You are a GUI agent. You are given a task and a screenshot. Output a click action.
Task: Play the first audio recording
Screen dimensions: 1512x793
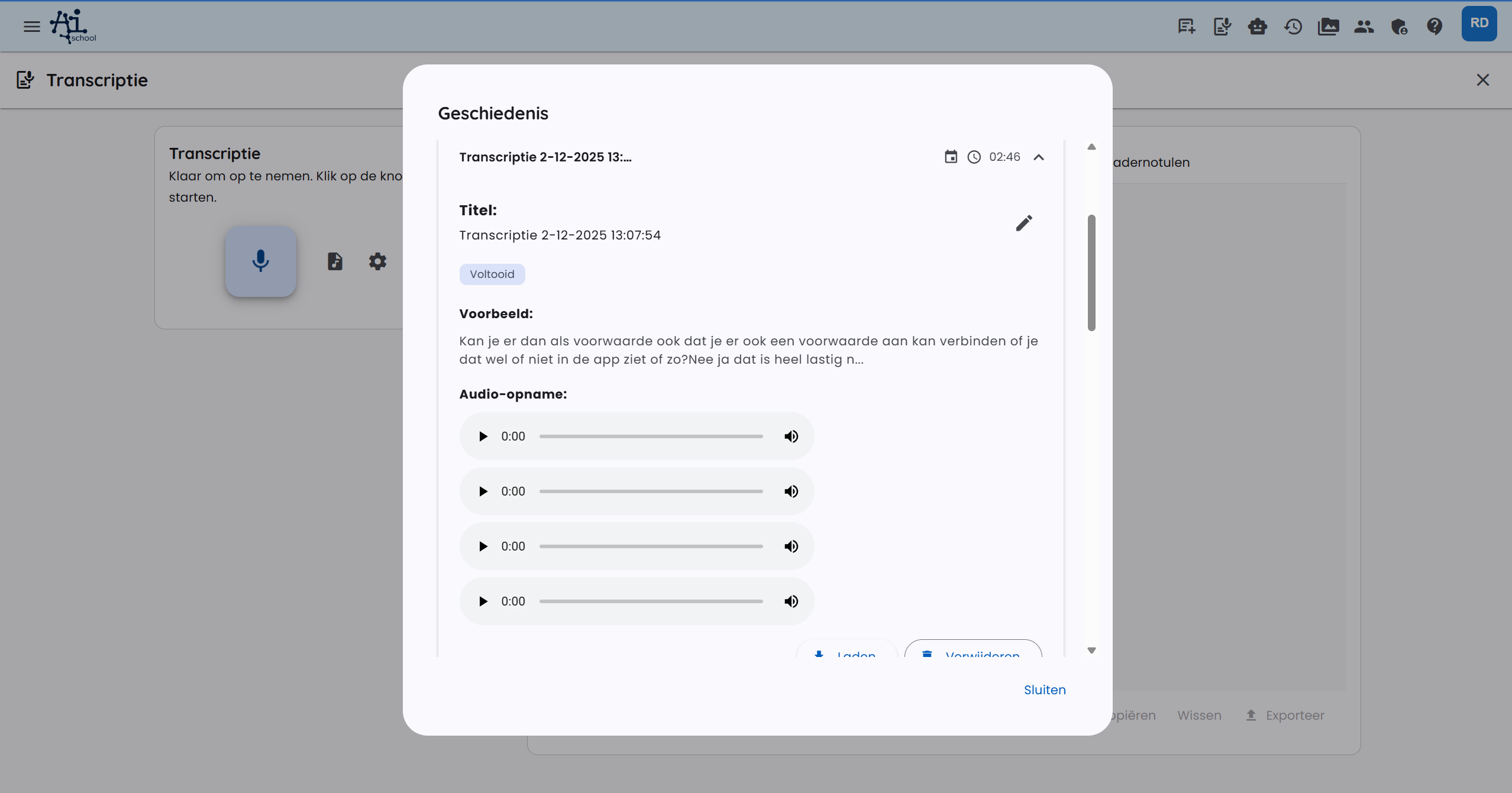coord(483,436)
